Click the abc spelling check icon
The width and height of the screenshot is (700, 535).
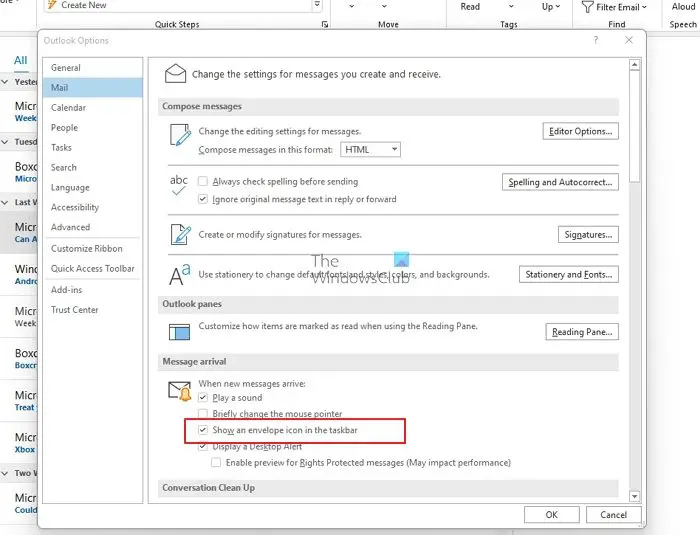179,185
